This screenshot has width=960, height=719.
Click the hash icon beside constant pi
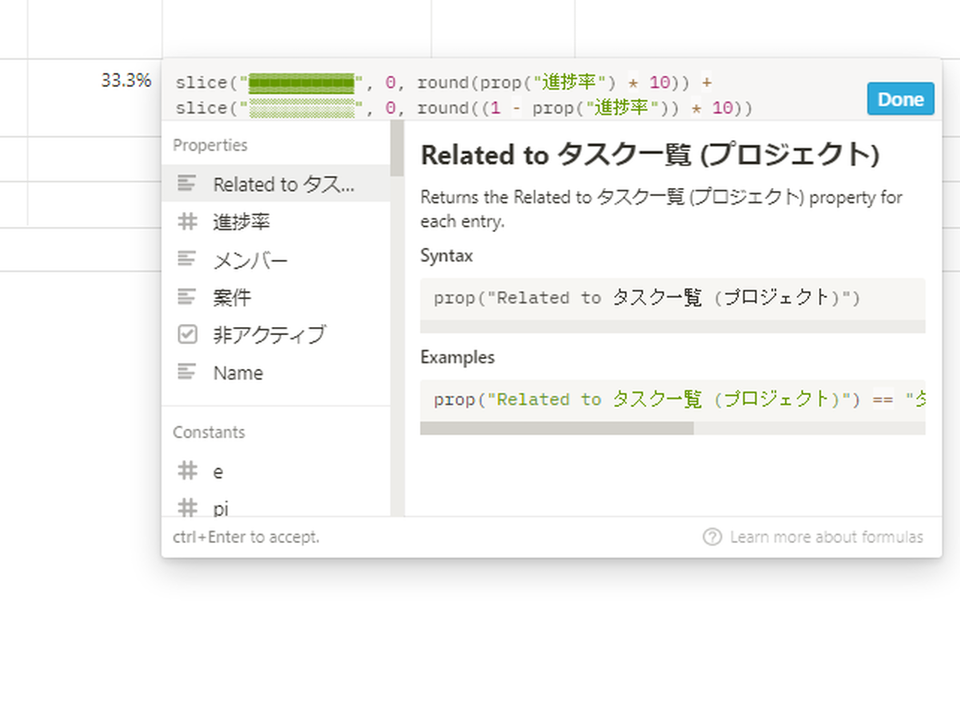pos(187,507)
